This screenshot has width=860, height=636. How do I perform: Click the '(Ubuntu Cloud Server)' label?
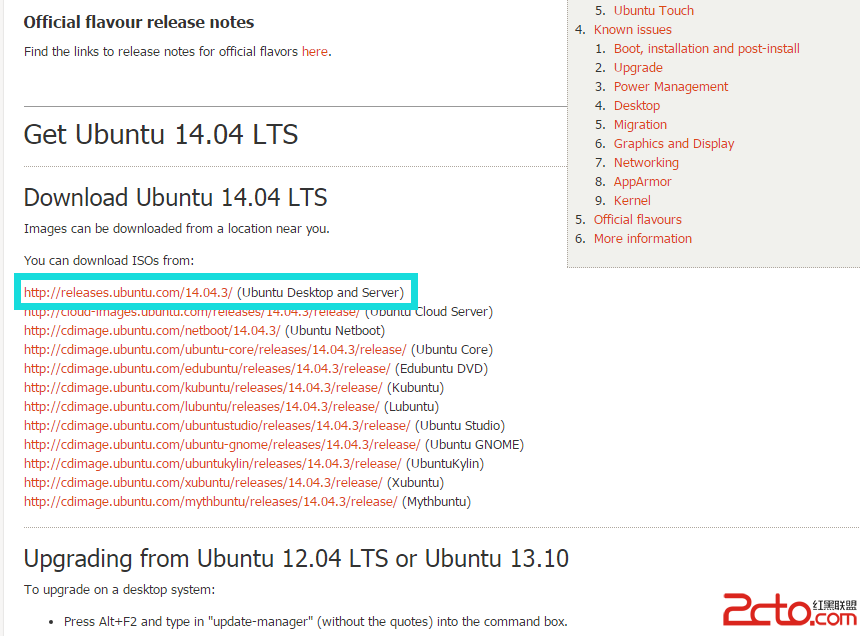tap(429, 311)
